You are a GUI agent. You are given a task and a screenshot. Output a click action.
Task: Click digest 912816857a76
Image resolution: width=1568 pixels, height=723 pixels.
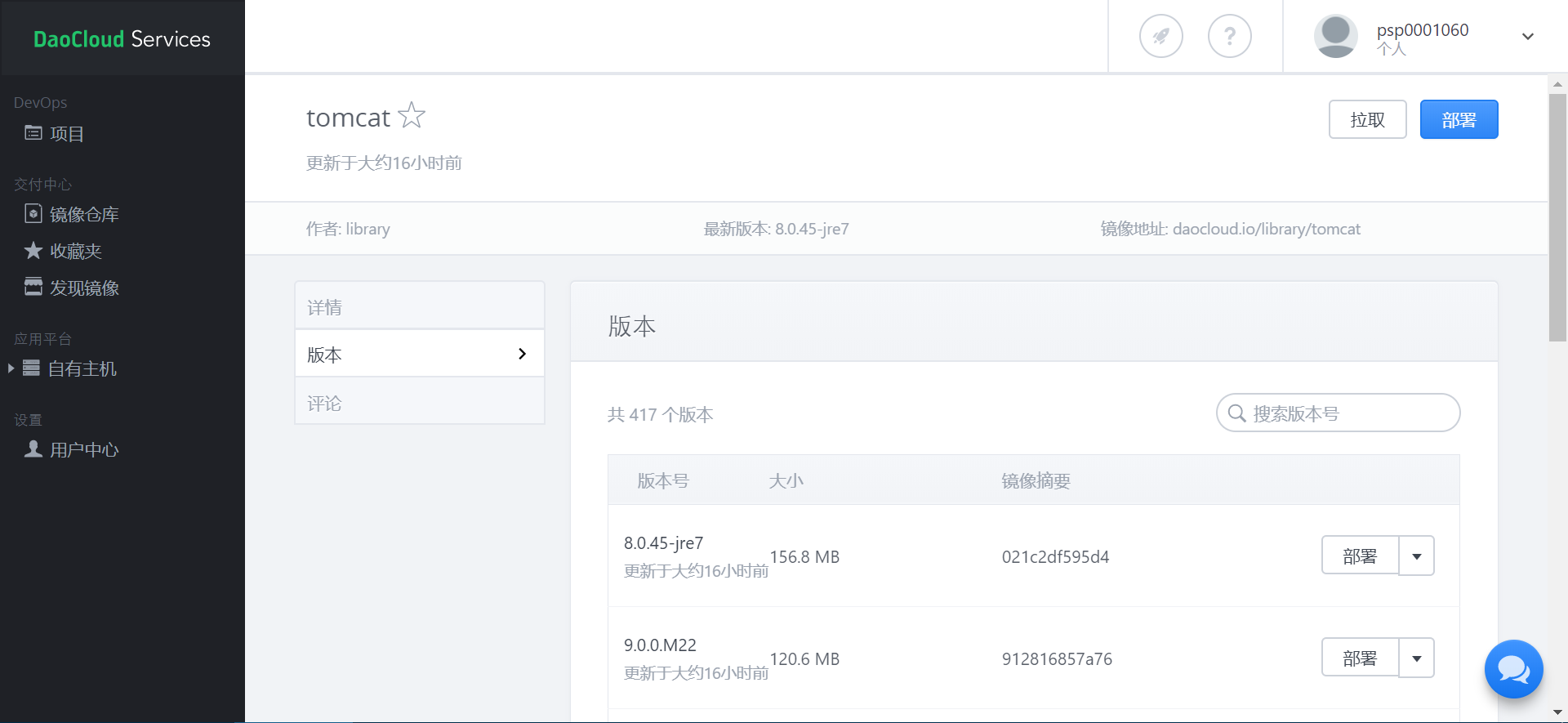click(x=1057, y=659)
